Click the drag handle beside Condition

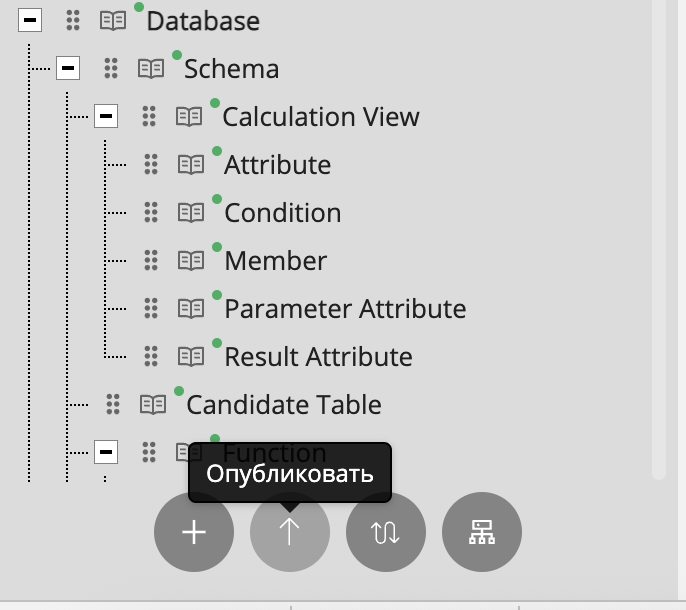pyautogui.click(x=151, y=213)
